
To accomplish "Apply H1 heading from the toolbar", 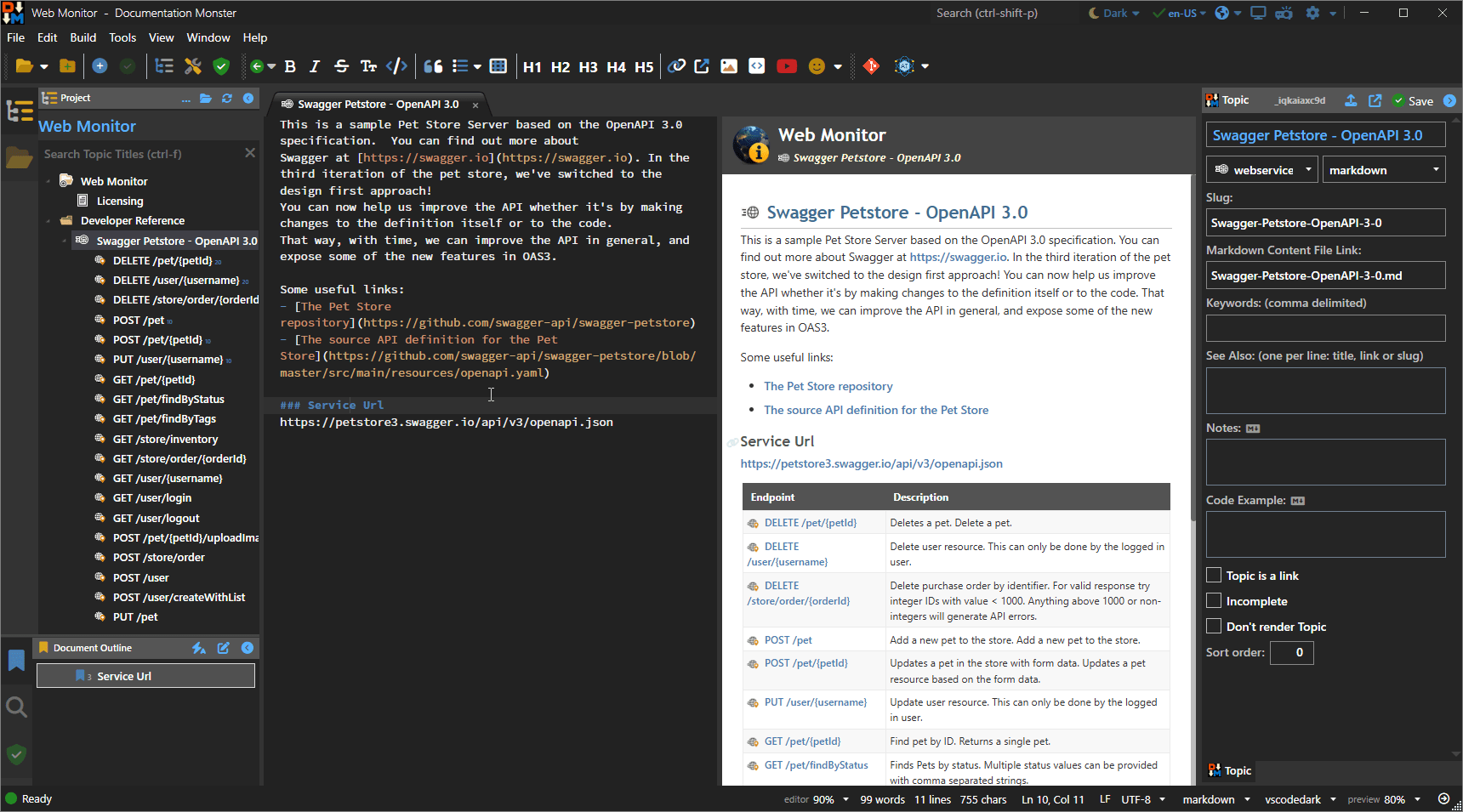I will [x=532, y=66].
